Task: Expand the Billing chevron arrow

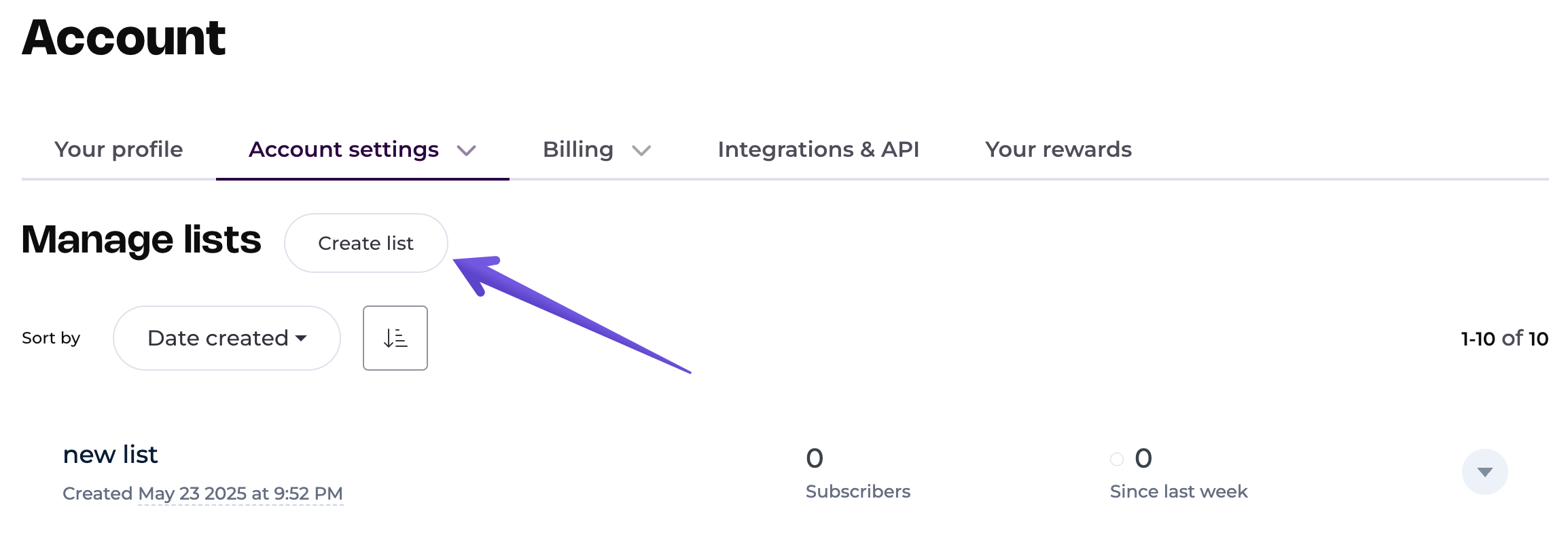Action: tap(641, 150)
